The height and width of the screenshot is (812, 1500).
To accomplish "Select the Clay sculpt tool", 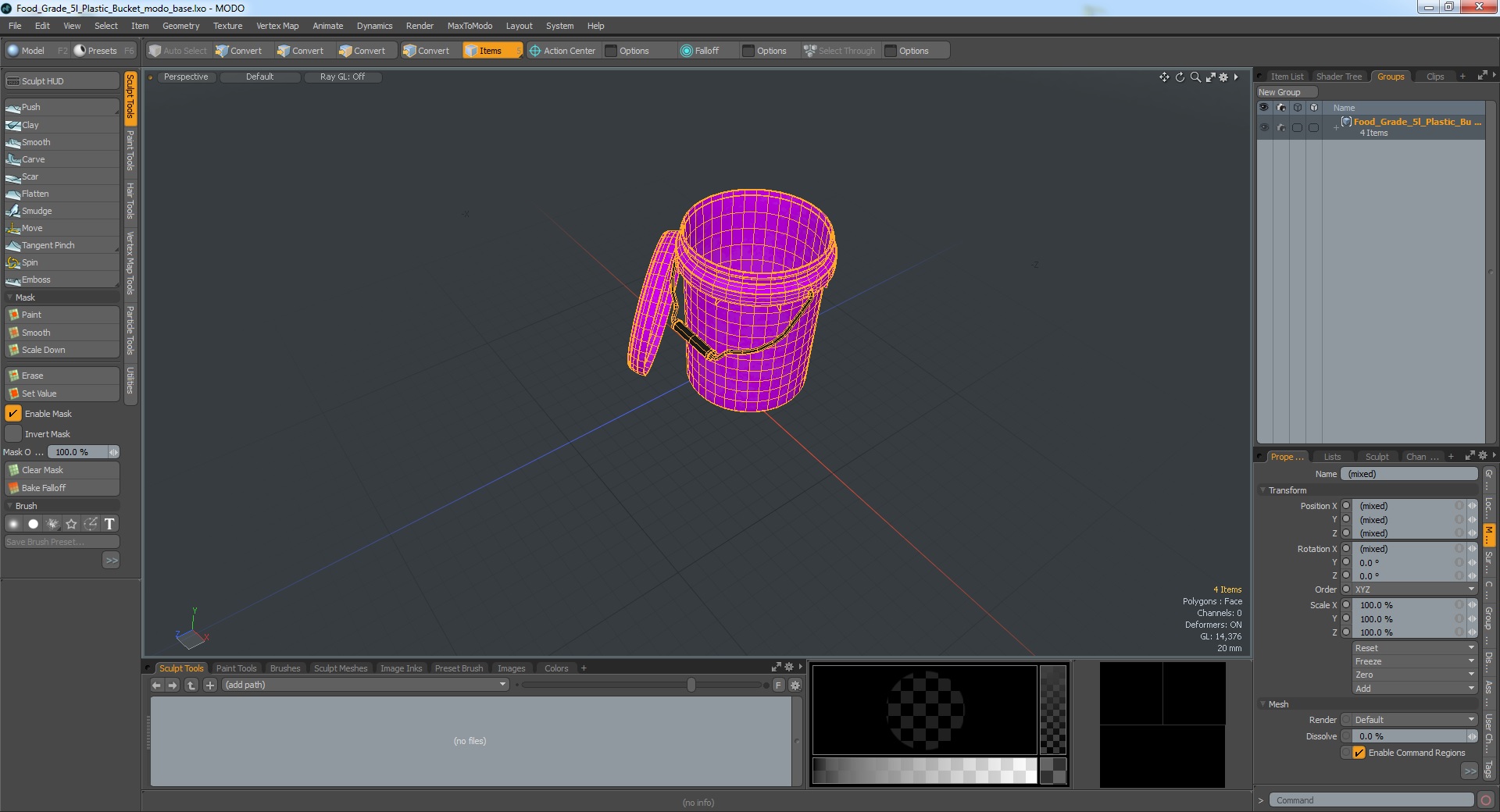I will pos(62,125).
